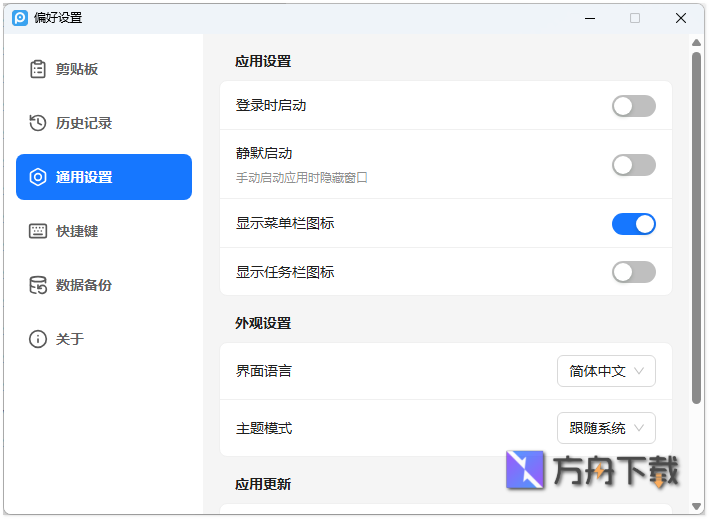This screenshot has width=709, height=519.
Task: Turn on the 静默启动 switch
Action: 633,165
